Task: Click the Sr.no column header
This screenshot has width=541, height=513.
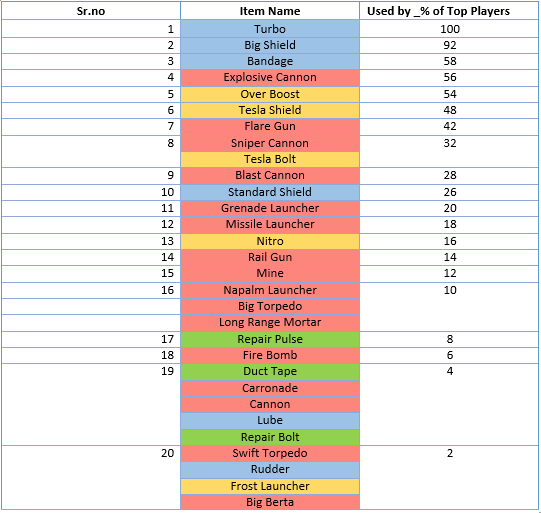Action: tap(91, 11)
